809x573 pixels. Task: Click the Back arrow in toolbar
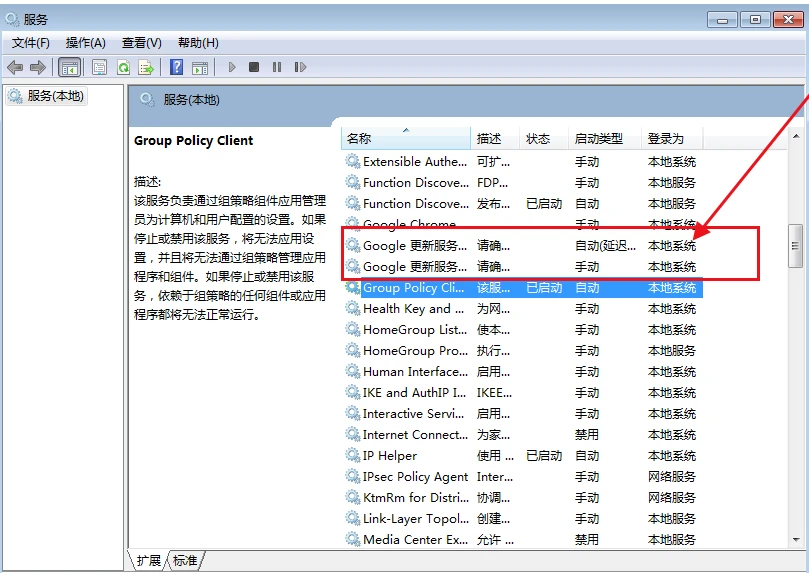15,67
